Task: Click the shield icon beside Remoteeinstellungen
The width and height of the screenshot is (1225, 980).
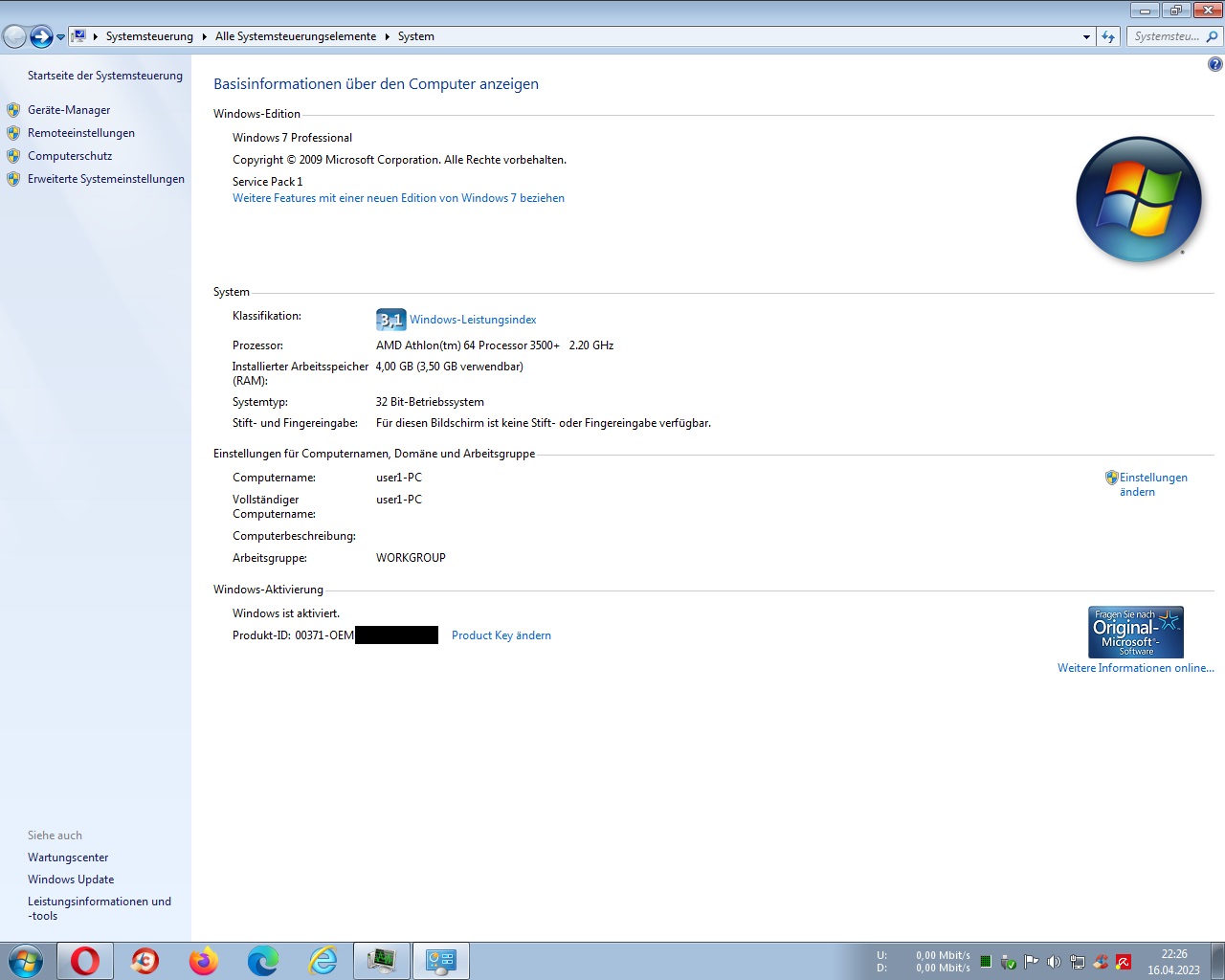Action: click(x=13, y=133)
